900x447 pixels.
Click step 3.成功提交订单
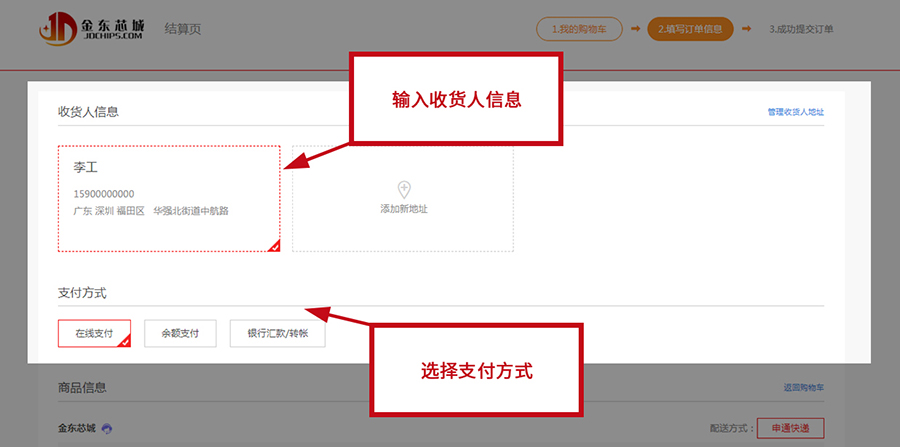(x=802, y=28)
